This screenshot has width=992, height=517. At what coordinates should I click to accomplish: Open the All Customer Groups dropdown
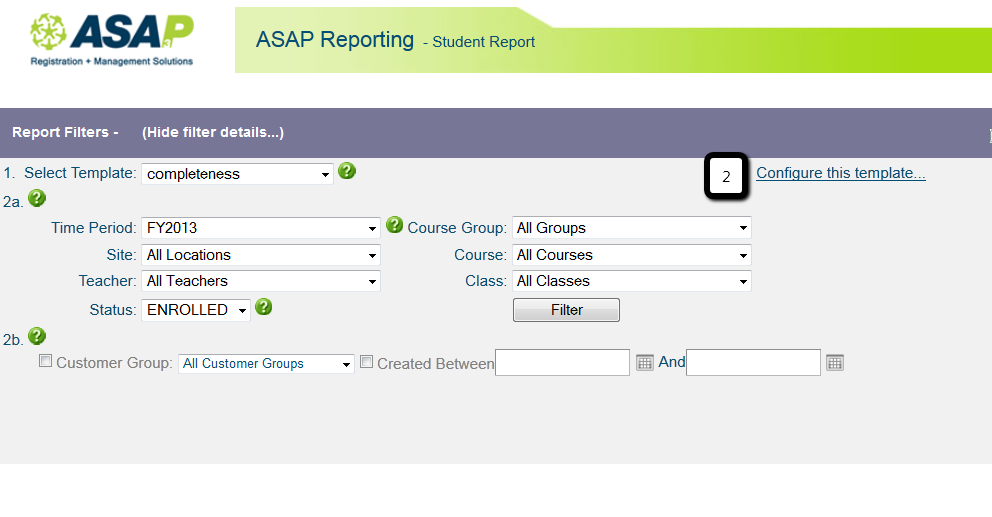coord(266,364)
